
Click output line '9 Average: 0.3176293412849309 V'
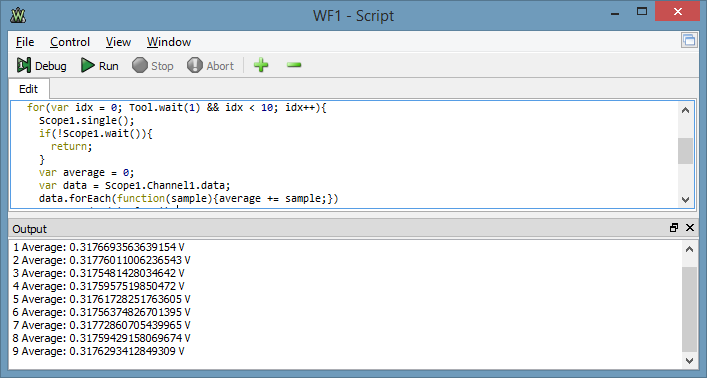coord(99,351)
